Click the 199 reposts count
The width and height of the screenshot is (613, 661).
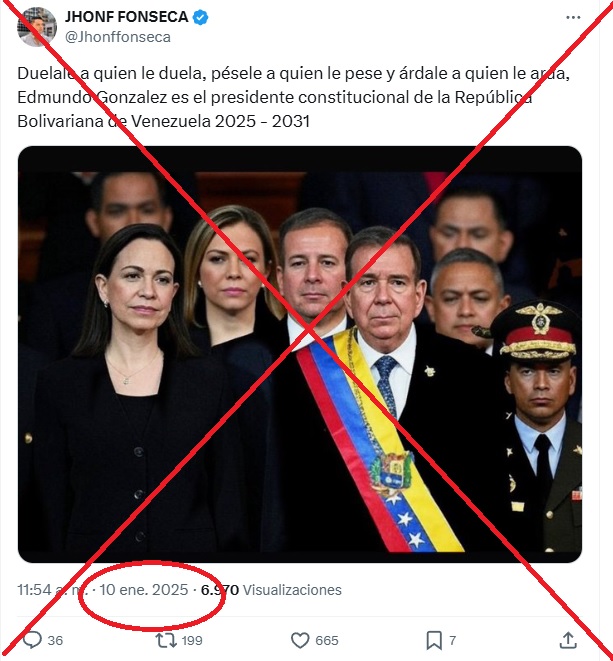point(192,640)
